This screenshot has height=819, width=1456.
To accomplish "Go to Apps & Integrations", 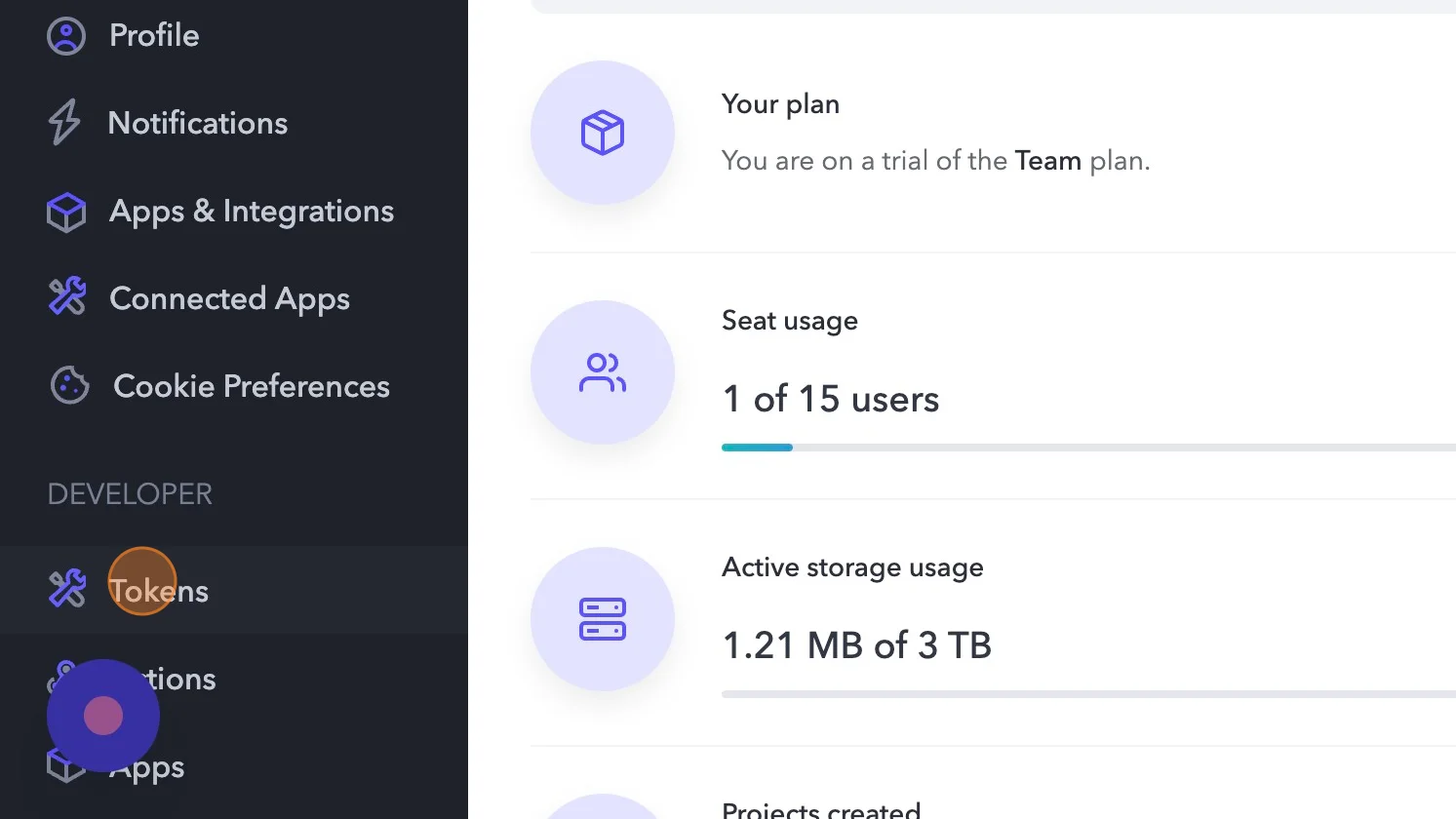I will (x=252, y=211).
